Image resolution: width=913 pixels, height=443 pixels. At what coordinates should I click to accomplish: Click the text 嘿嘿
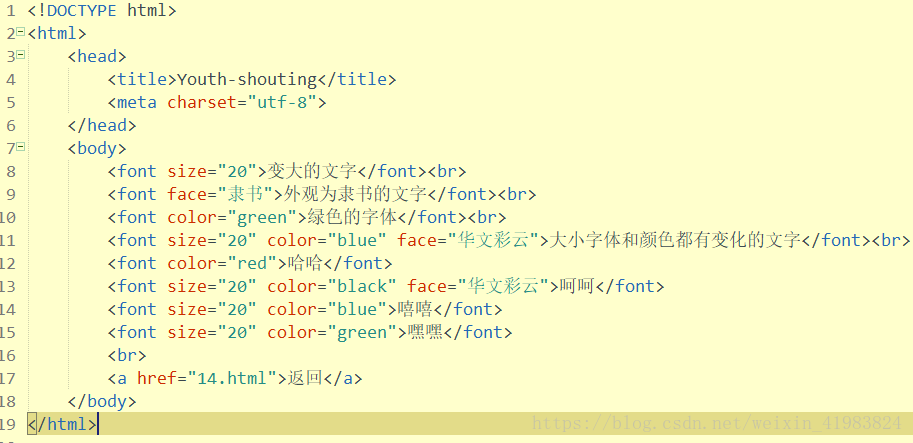tap(425, 333)
